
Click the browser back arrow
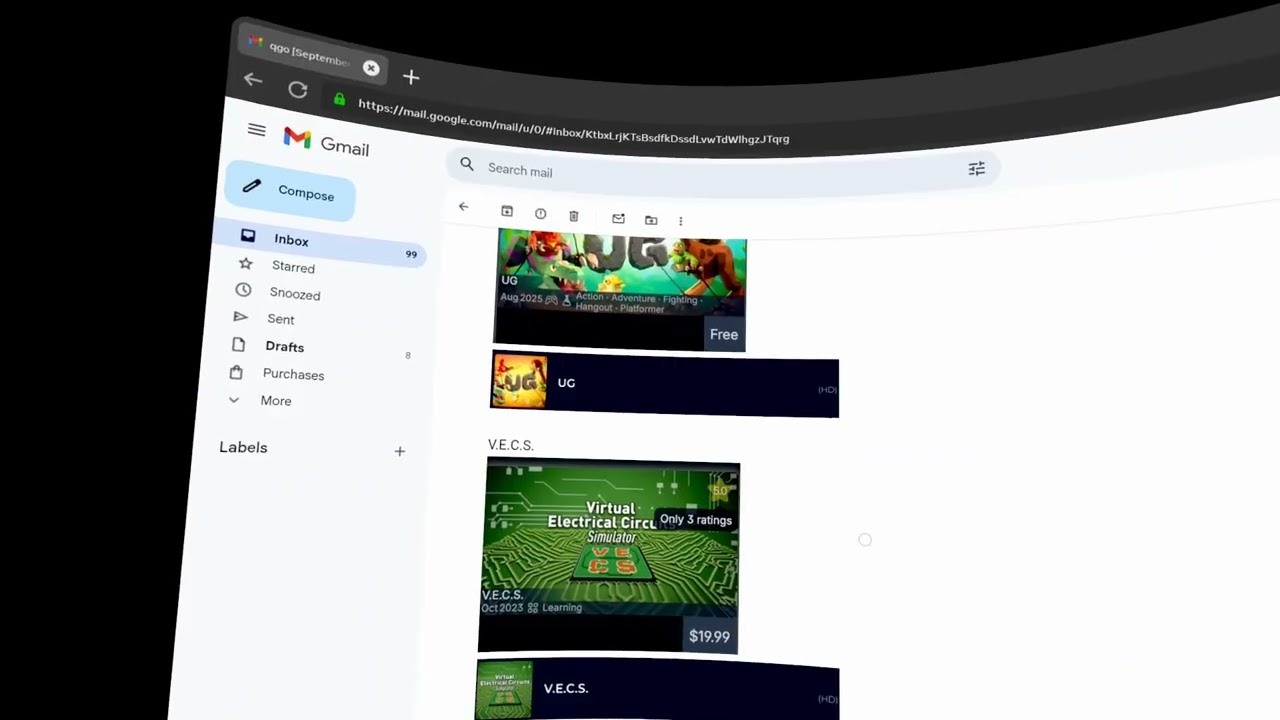tap(252, 80)
